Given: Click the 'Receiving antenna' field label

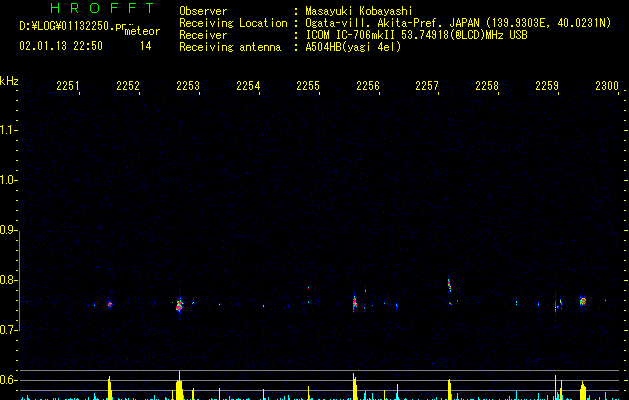Looking at the screenshot, I should (230, 47).
